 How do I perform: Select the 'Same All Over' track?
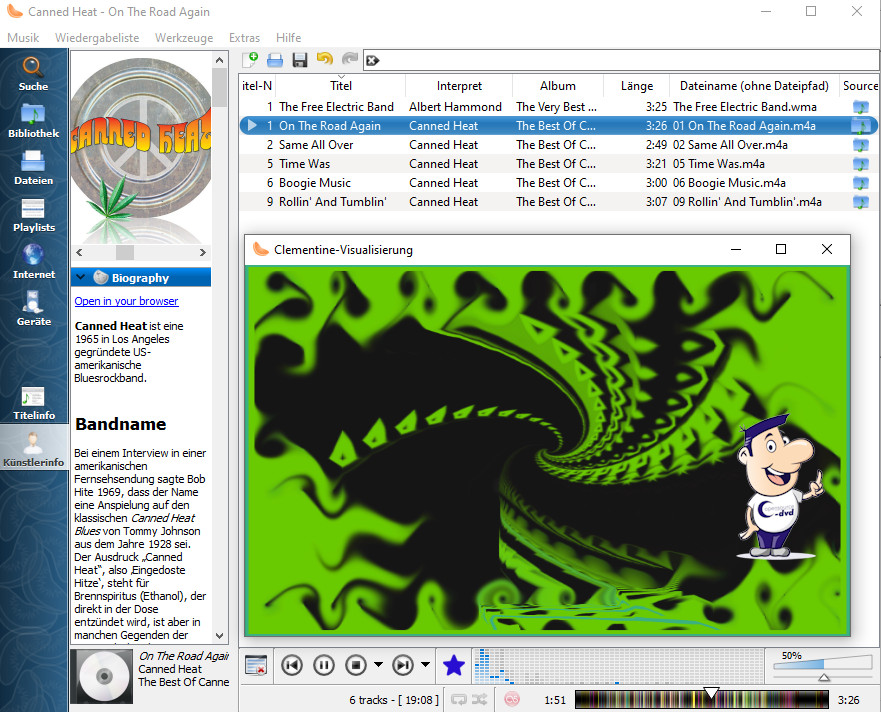coord(558,145)
